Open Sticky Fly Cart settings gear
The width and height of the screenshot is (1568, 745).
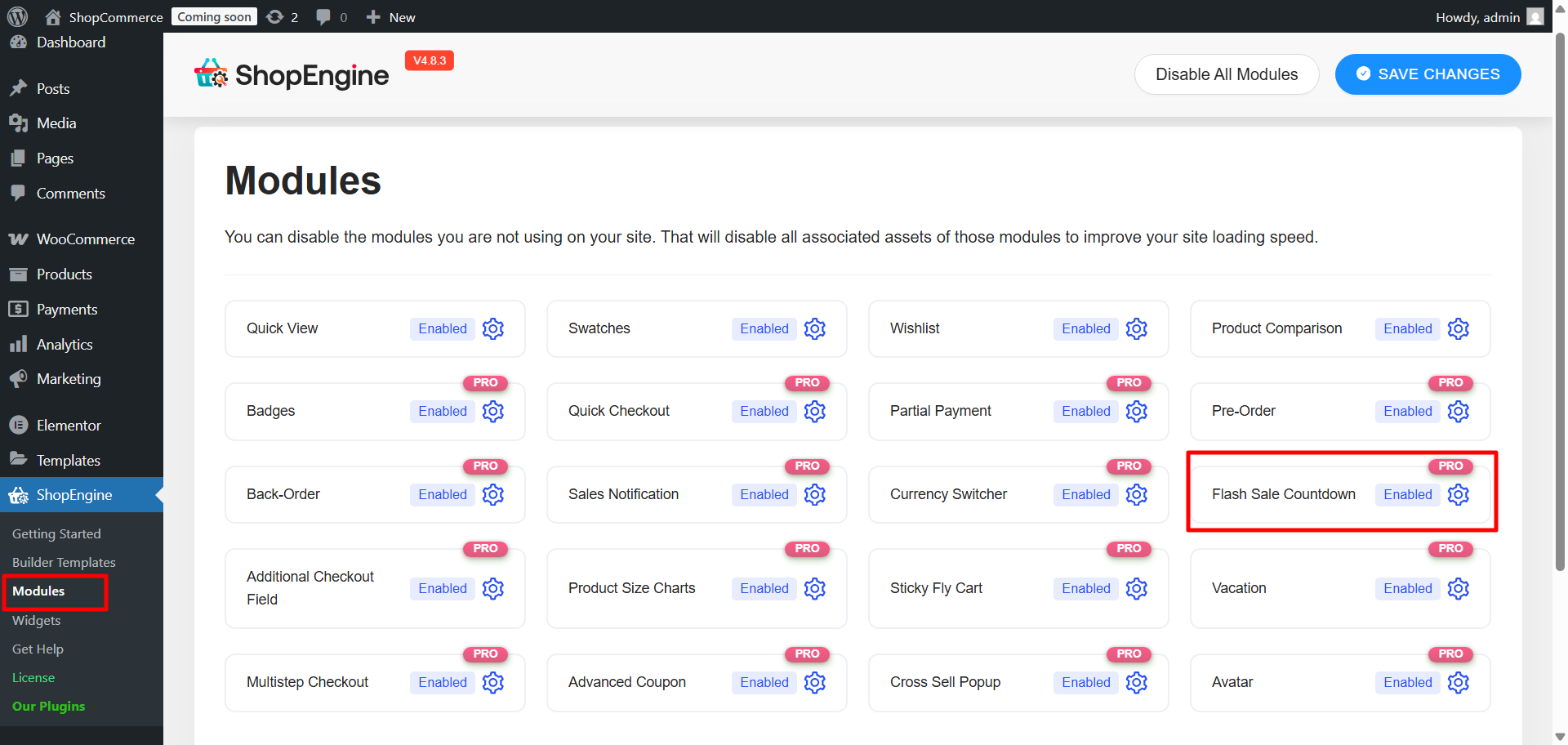click(1137, 588)
